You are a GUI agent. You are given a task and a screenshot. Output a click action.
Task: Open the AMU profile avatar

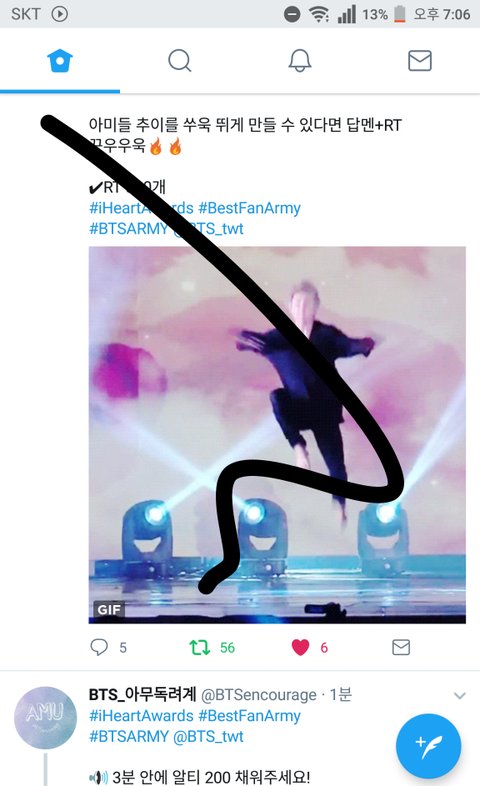[x=45, y=718]
